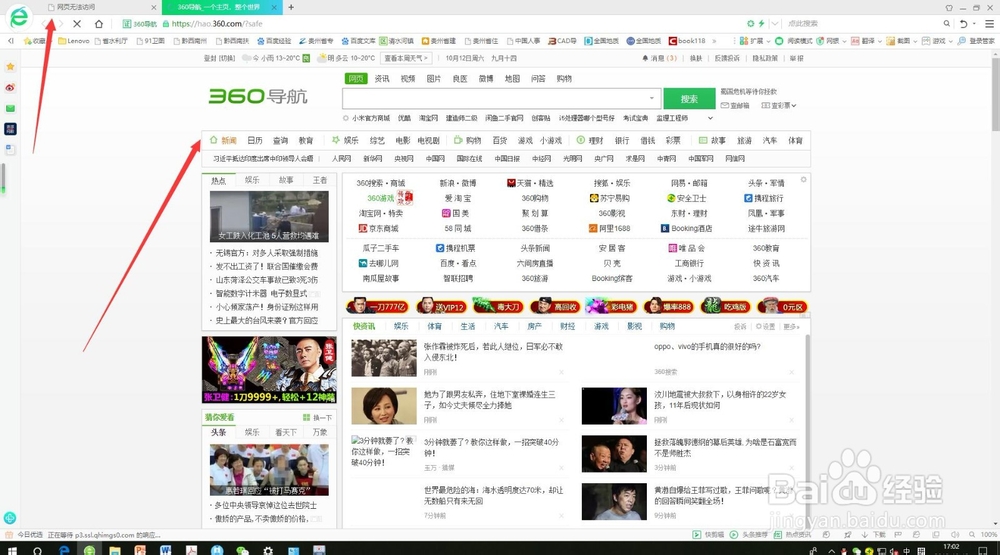The height and width of the screenshot is (555, 1000).
Task: Click the green lightning speed-mode icon
Action: [x=761, y=24]
